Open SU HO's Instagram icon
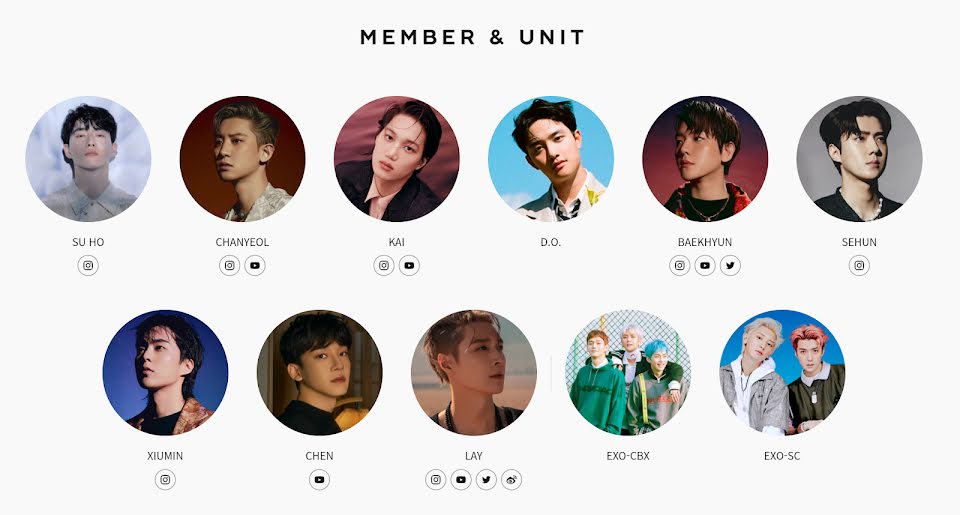This screenshot has width=960, height=515. coord(88,266)
